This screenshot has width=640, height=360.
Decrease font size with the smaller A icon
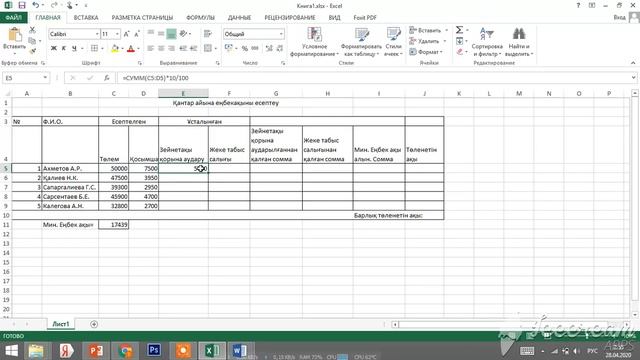click(137, 34)
